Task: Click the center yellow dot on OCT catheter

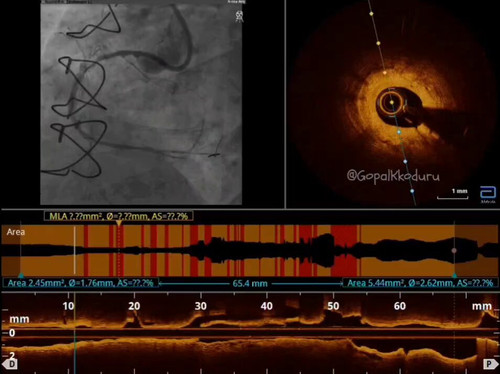Action: point(392,102)
